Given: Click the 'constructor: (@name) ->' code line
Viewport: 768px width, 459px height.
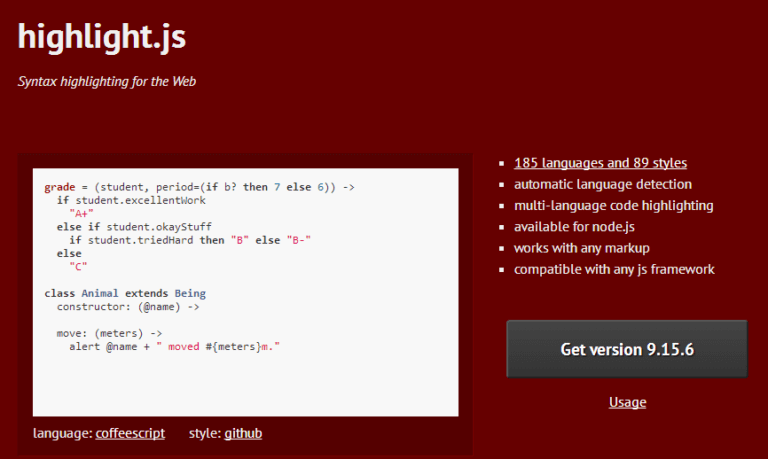Looking at the screenshot, I should pos(128,307).
